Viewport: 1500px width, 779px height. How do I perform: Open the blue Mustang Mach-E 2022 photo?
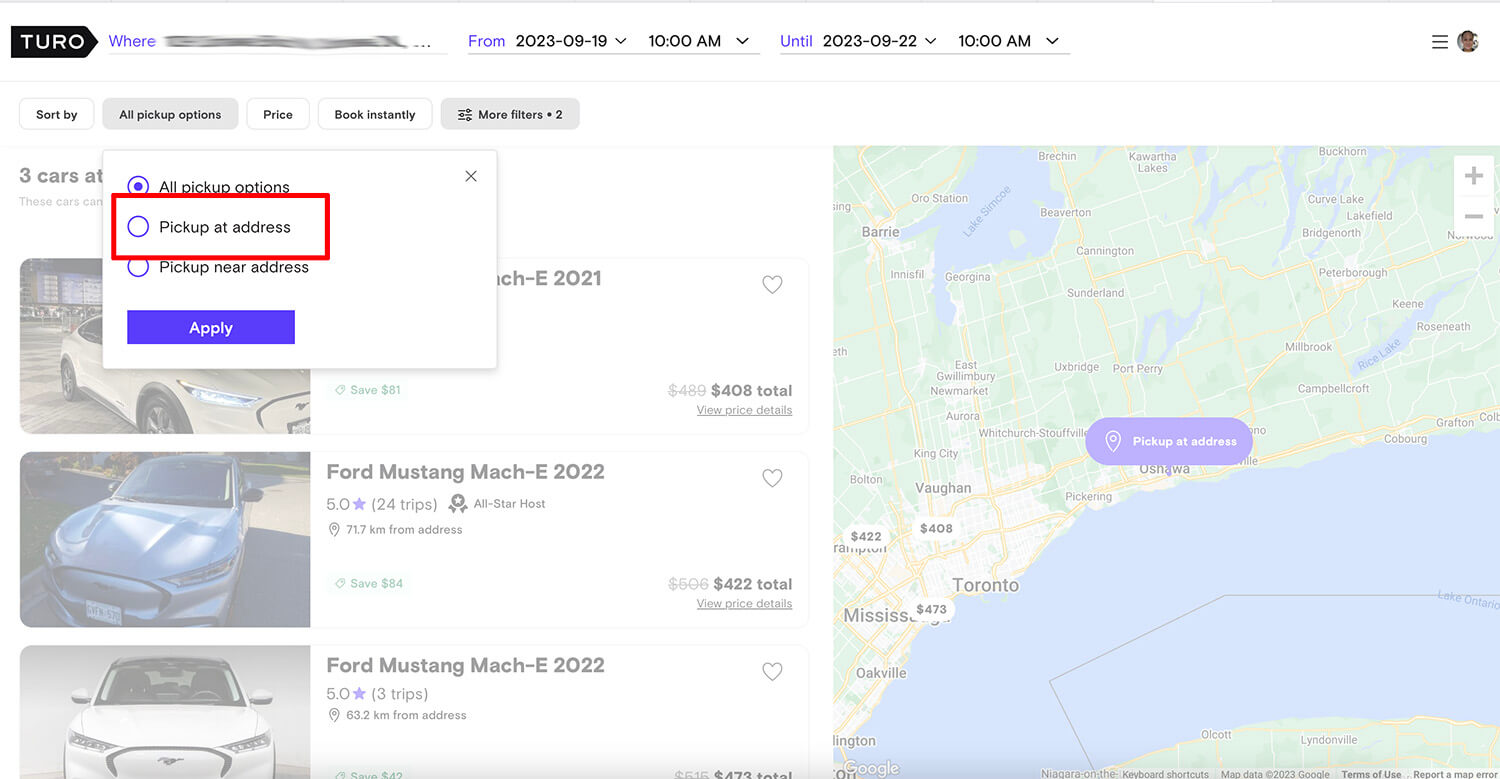pos(165,540)
